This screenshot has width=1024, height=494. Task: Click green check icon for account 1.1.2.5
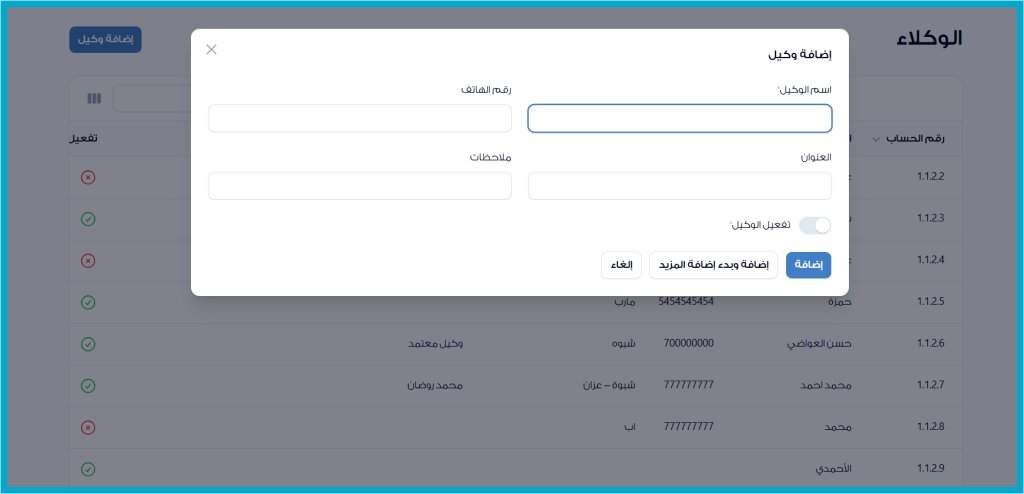pyautogui.click(x=88, y=302)
